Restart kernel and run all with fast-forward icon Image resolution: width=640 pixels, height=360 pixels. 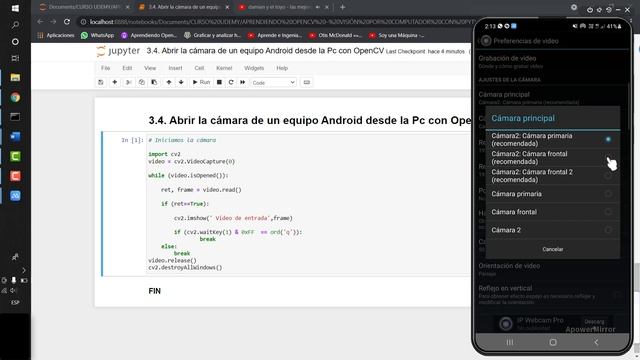point(242,82)
